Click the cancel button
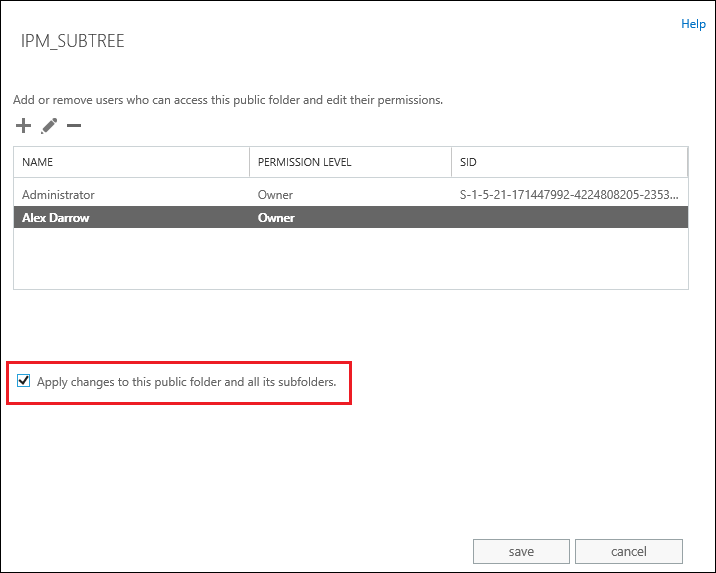Image resolution: width=716 pixels, height=573 pixels. pyautogui.click(x=628, y=551)
